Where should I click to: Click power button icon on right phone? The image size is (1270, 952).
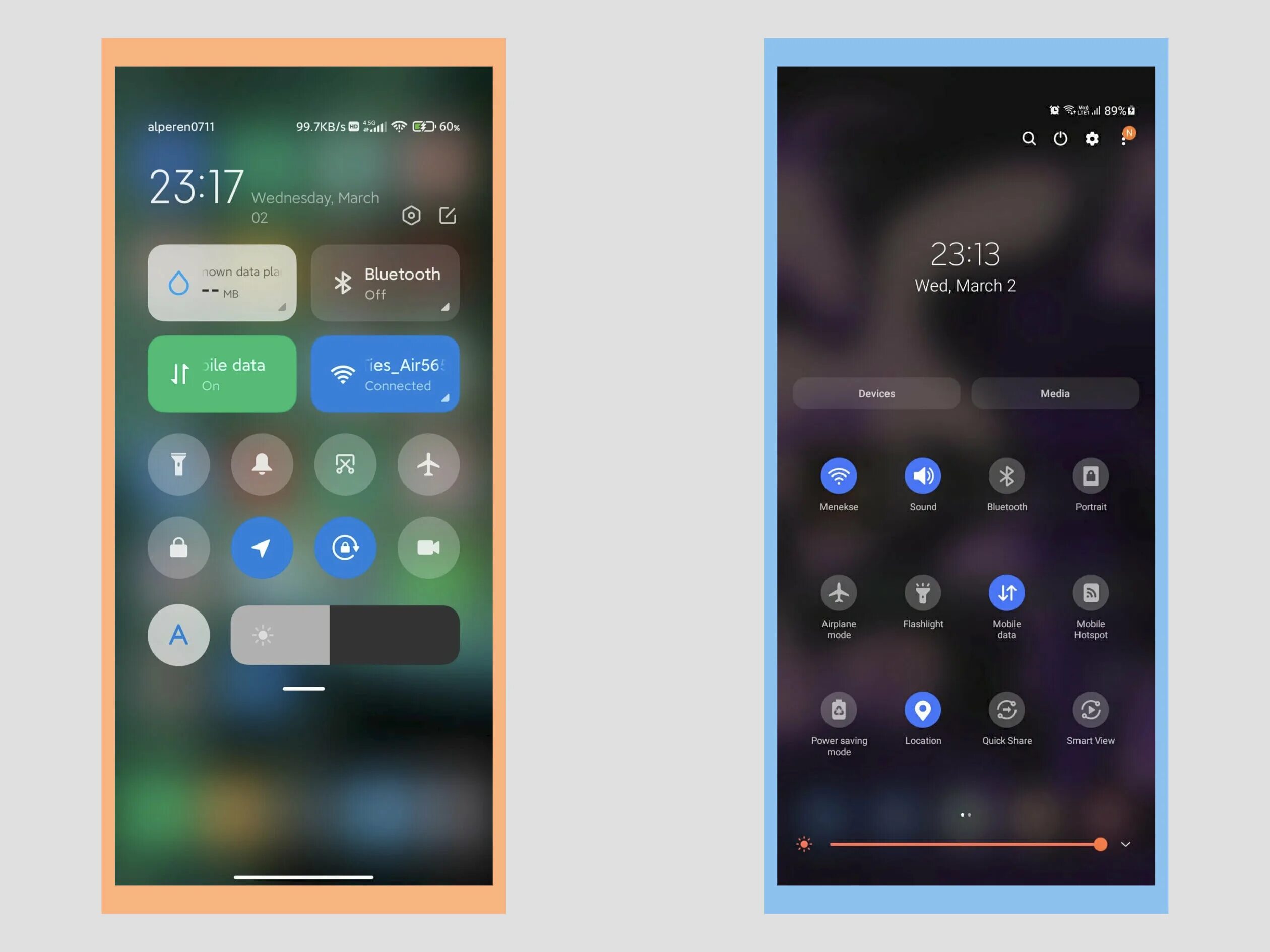[x=1059, y=138]
